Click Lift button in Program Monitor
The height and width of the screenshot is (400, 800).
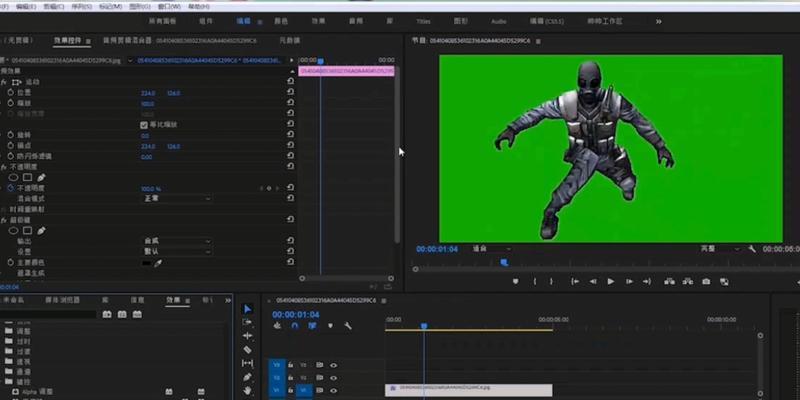pos(669,281)
